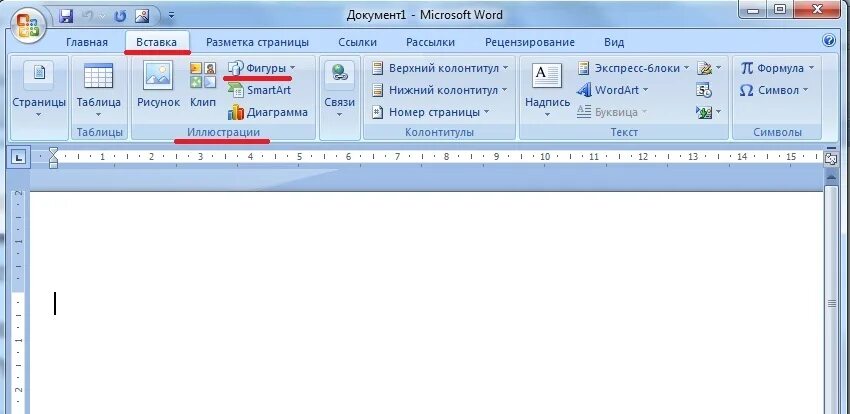Open the Office button menu
The width and height of the screenshot is (850, 414).
tap(28, 24)
